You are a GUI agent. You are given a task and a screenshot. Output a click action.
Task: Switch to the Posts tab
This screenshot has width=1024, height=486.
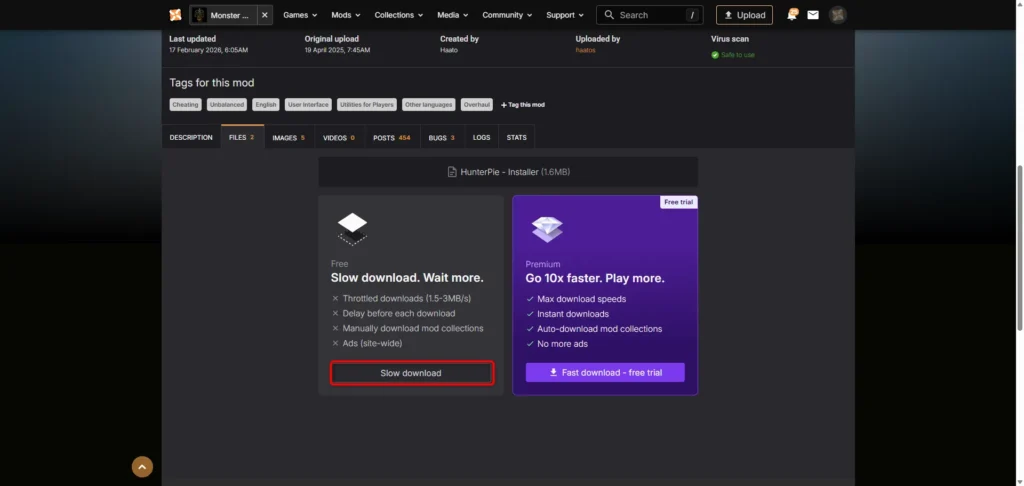coord(392,138)
